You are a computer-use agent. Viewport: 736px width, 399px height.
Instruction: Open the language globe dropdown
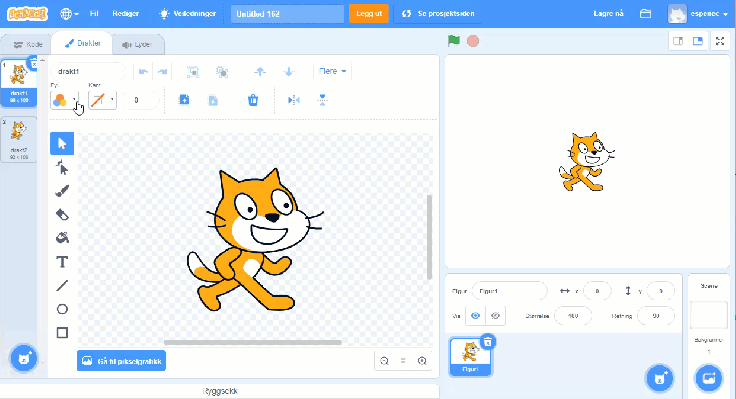click(69, 14)
